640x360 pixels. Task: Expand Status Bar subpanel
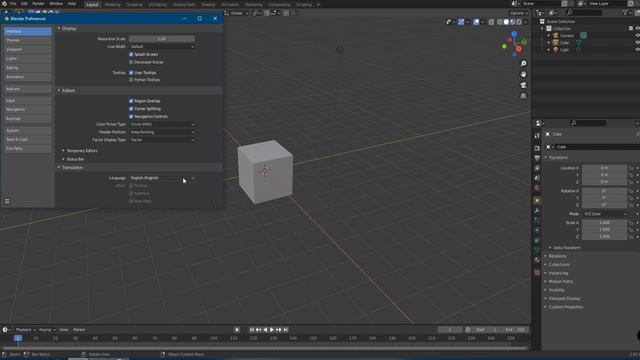coord(73,159)
